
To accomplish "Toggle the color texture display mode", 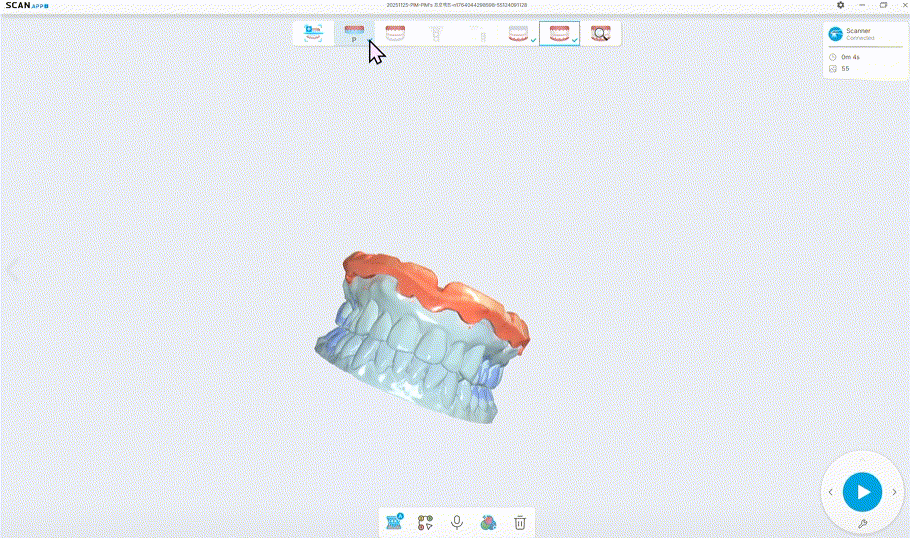I will 488,522.
